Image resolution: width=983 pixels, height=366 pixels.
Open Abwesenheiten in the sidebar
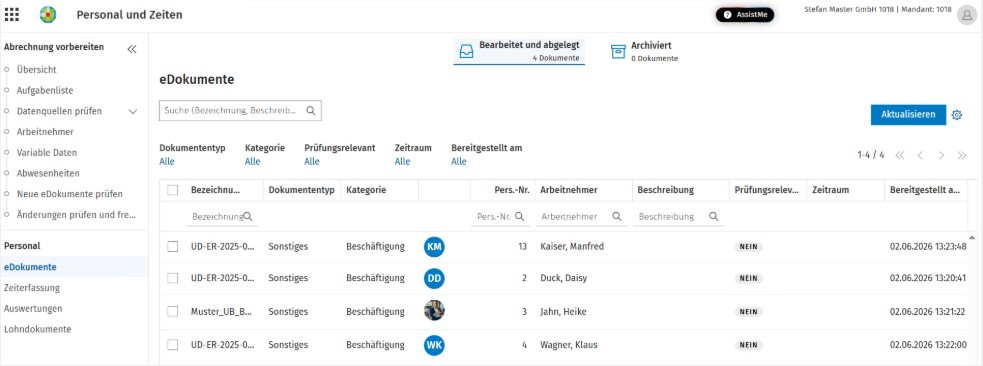(48, 173)
